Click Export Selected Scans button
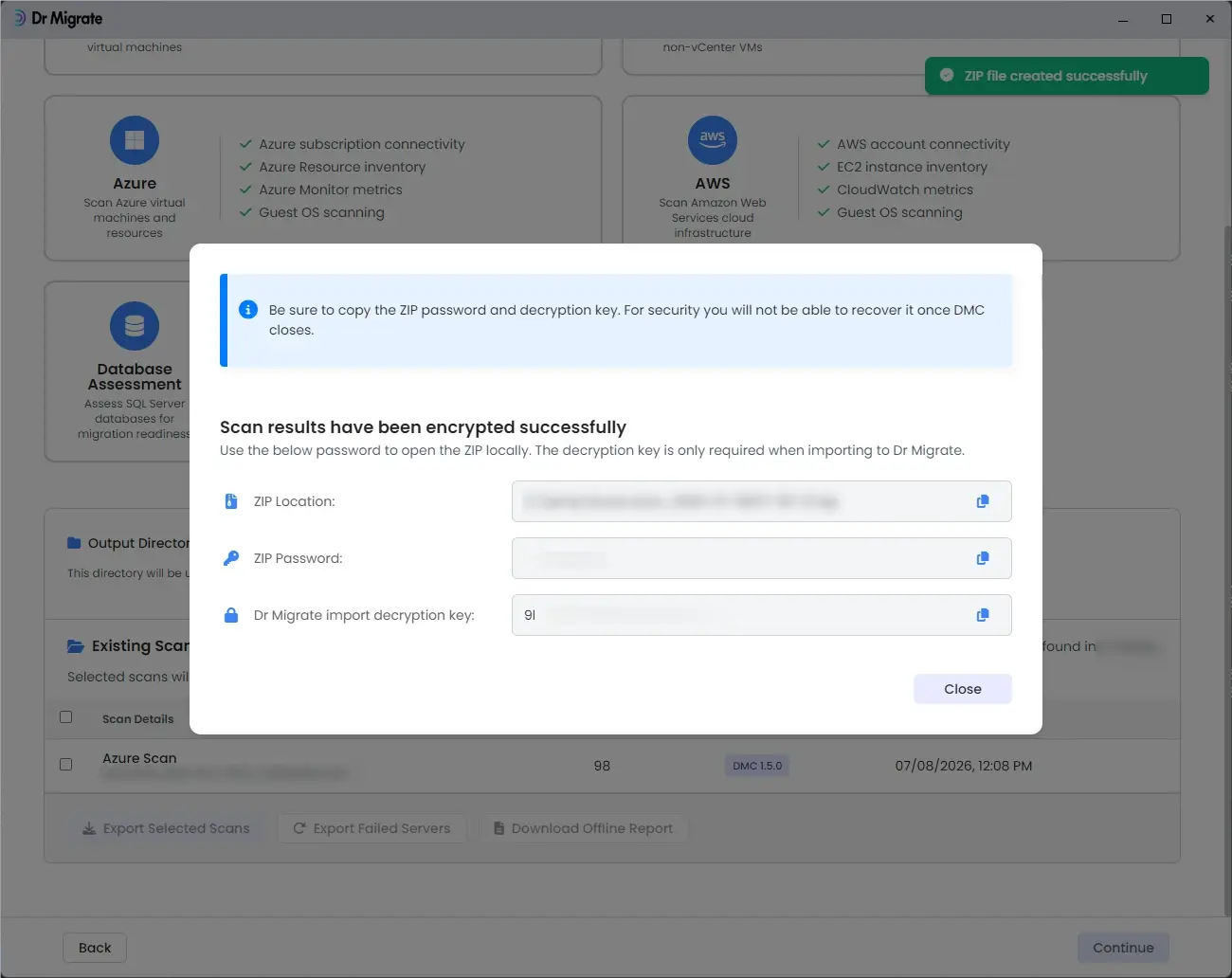 tap(166, 828)
